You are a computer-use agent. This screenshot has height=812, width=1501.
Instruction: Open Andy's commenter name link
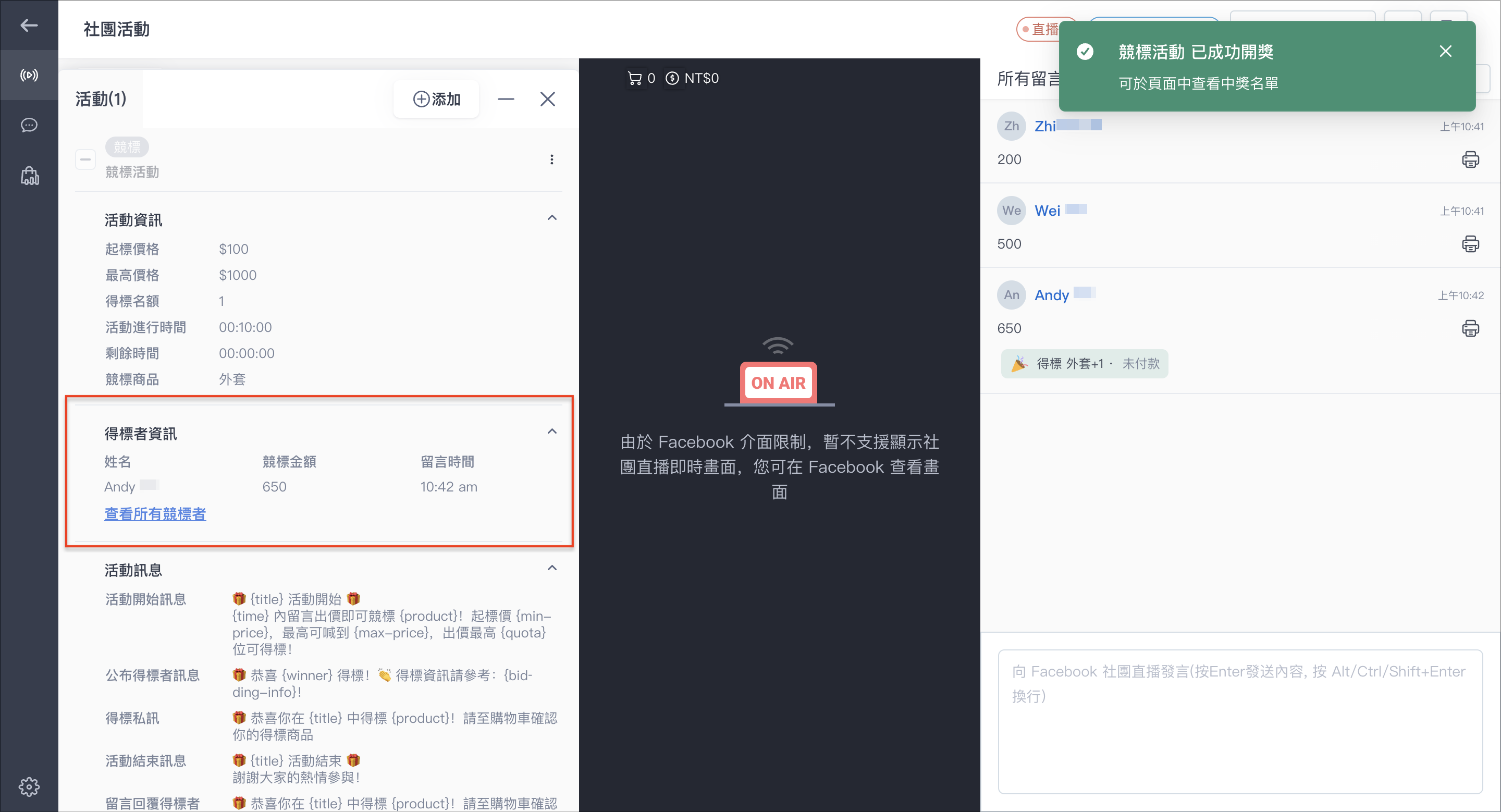click(1065, 295)
